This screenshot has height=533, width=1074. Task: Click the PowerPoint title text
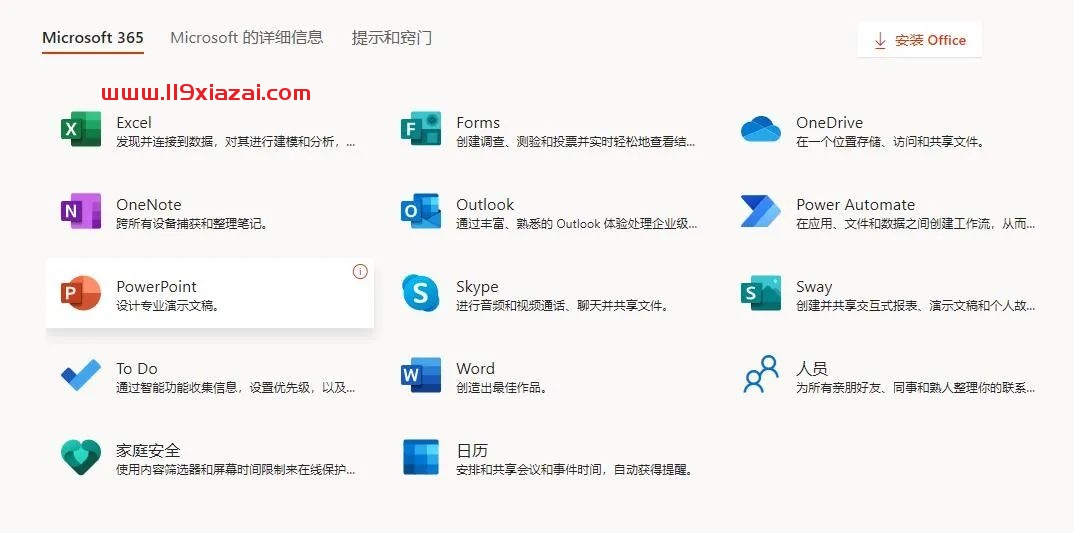tap(156, 286)
